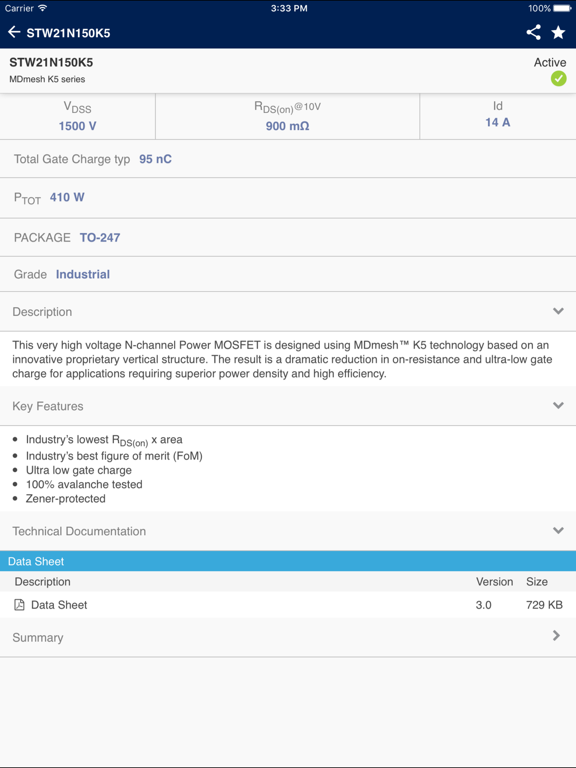This screenshot has height=768, width=576.
Task: Tap the PTOT 410 W value
Action: 67,197
